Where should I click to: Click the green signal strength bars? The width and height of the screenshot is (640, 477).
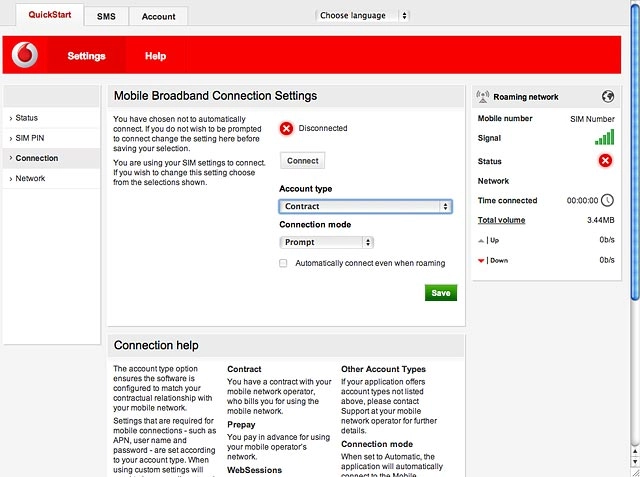coord(604,137)
